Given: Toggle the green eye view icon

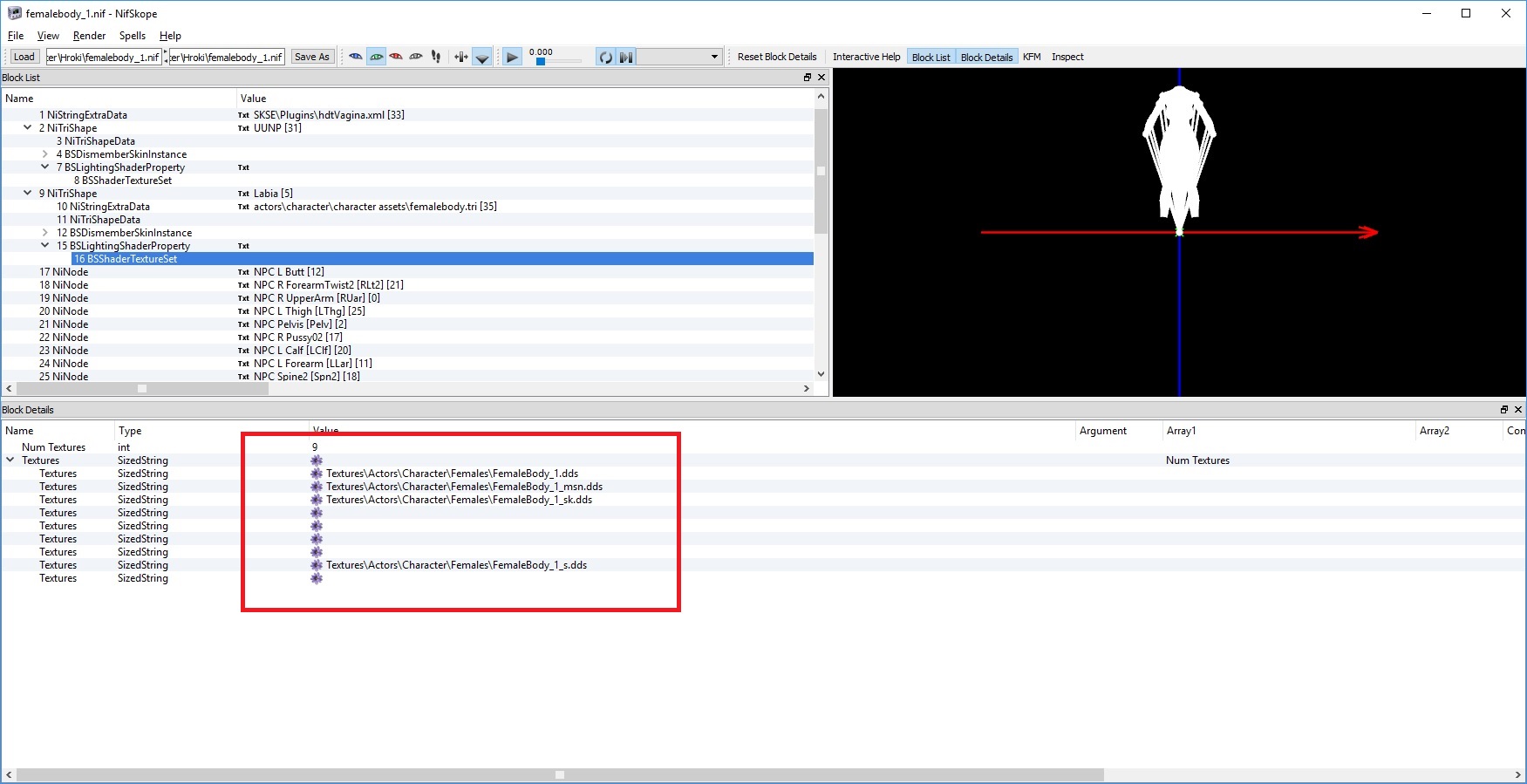Looking at the screenshot, I should [x=376, y=57].
